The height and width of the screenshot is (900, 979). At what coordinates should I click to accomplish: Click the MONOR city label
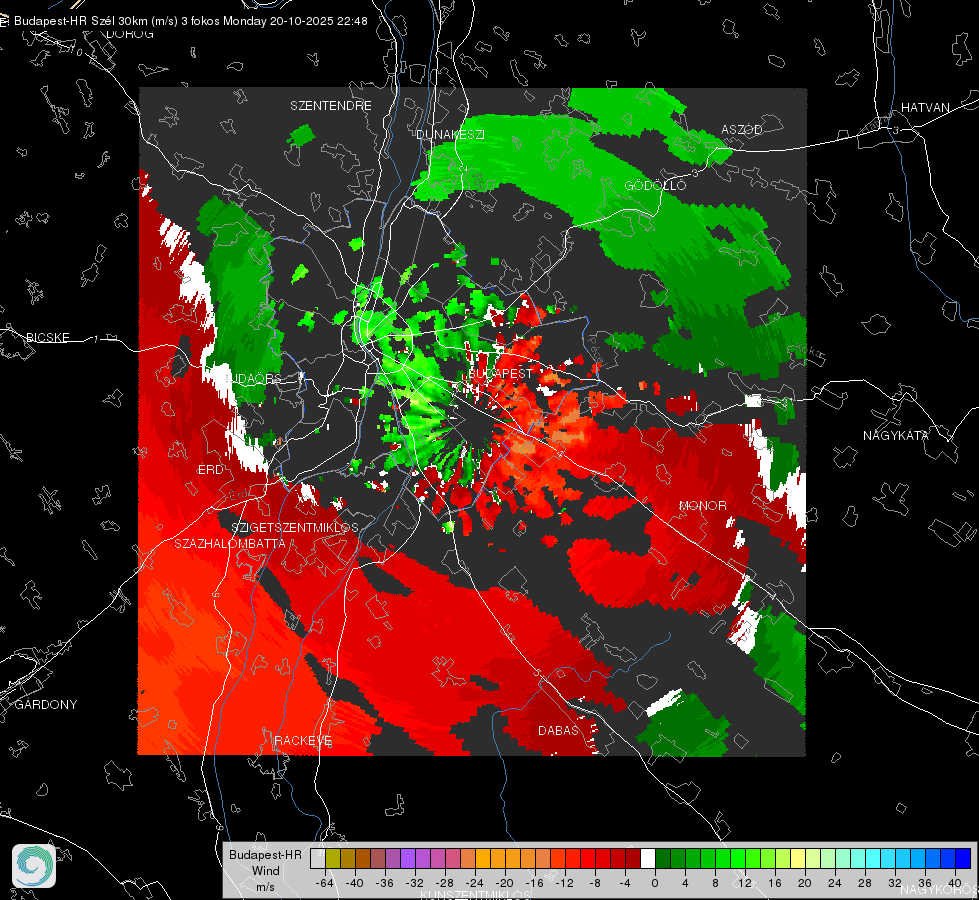point(702,505)
